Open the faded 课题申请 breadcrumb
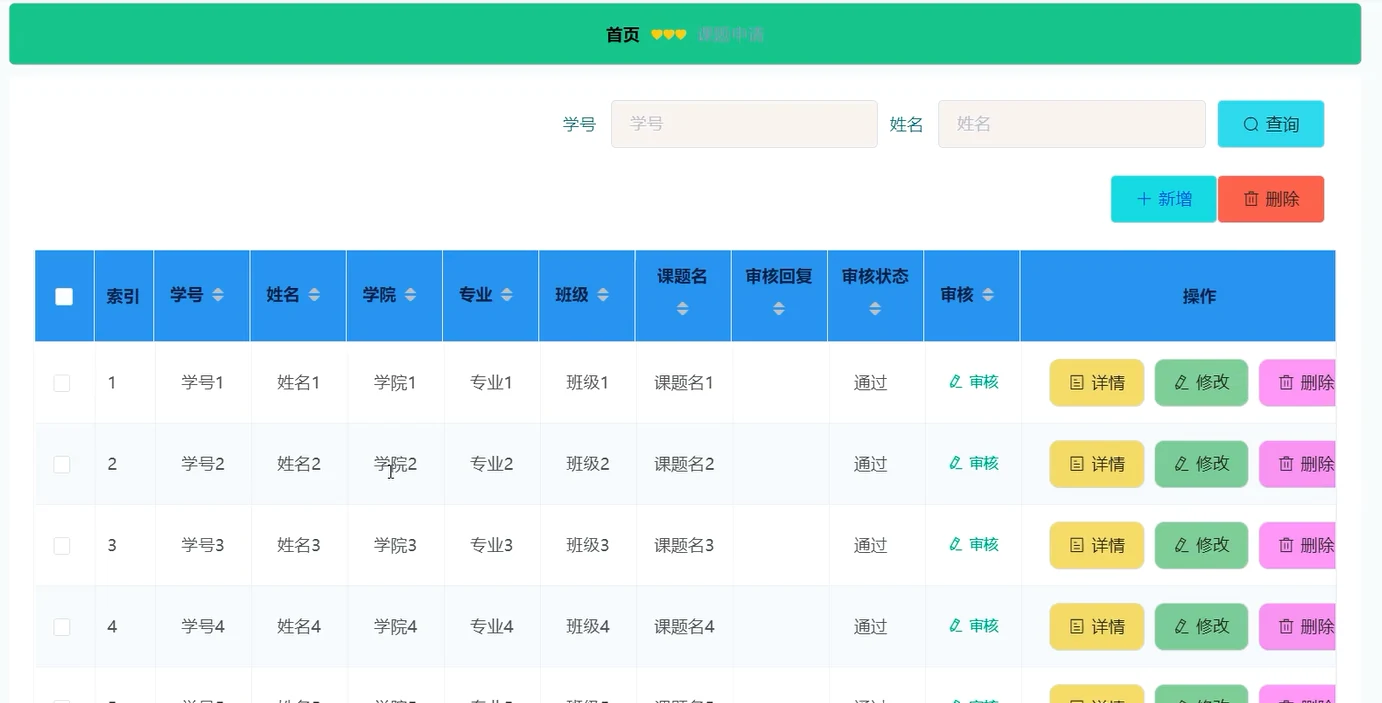 731,35
